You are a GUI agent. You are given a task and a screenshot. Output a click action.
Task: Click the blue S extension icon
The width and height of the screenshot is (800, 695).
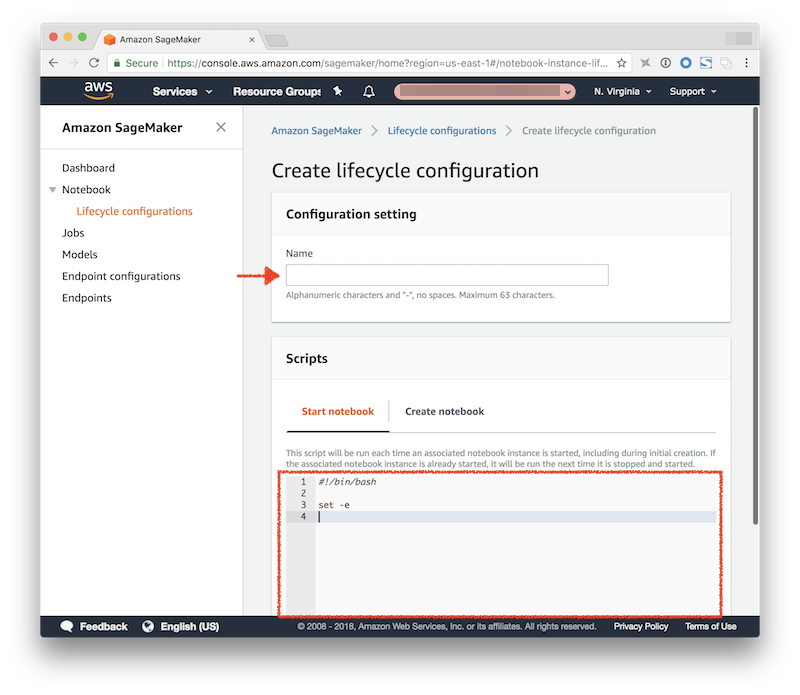point(706,63)
